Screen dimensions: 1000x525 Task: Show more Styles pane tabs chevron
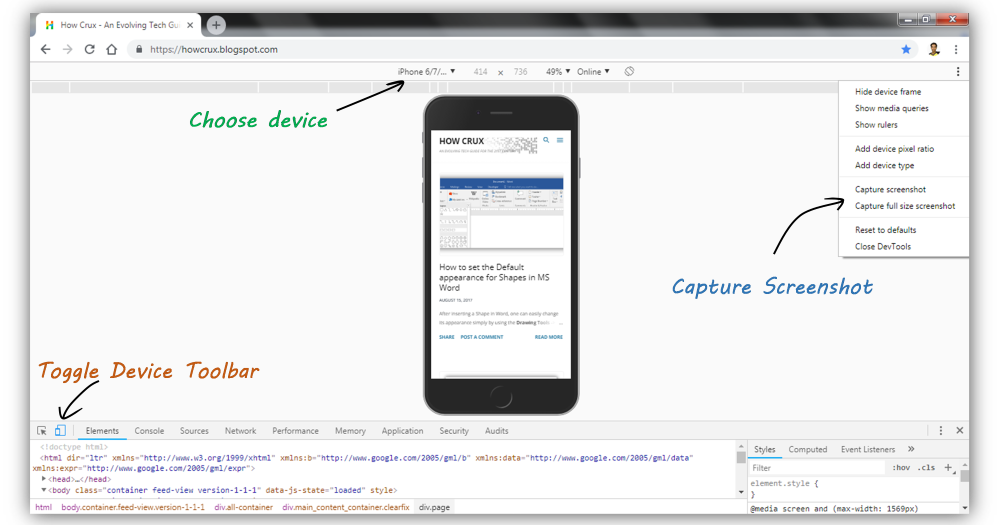coord(911,449)
